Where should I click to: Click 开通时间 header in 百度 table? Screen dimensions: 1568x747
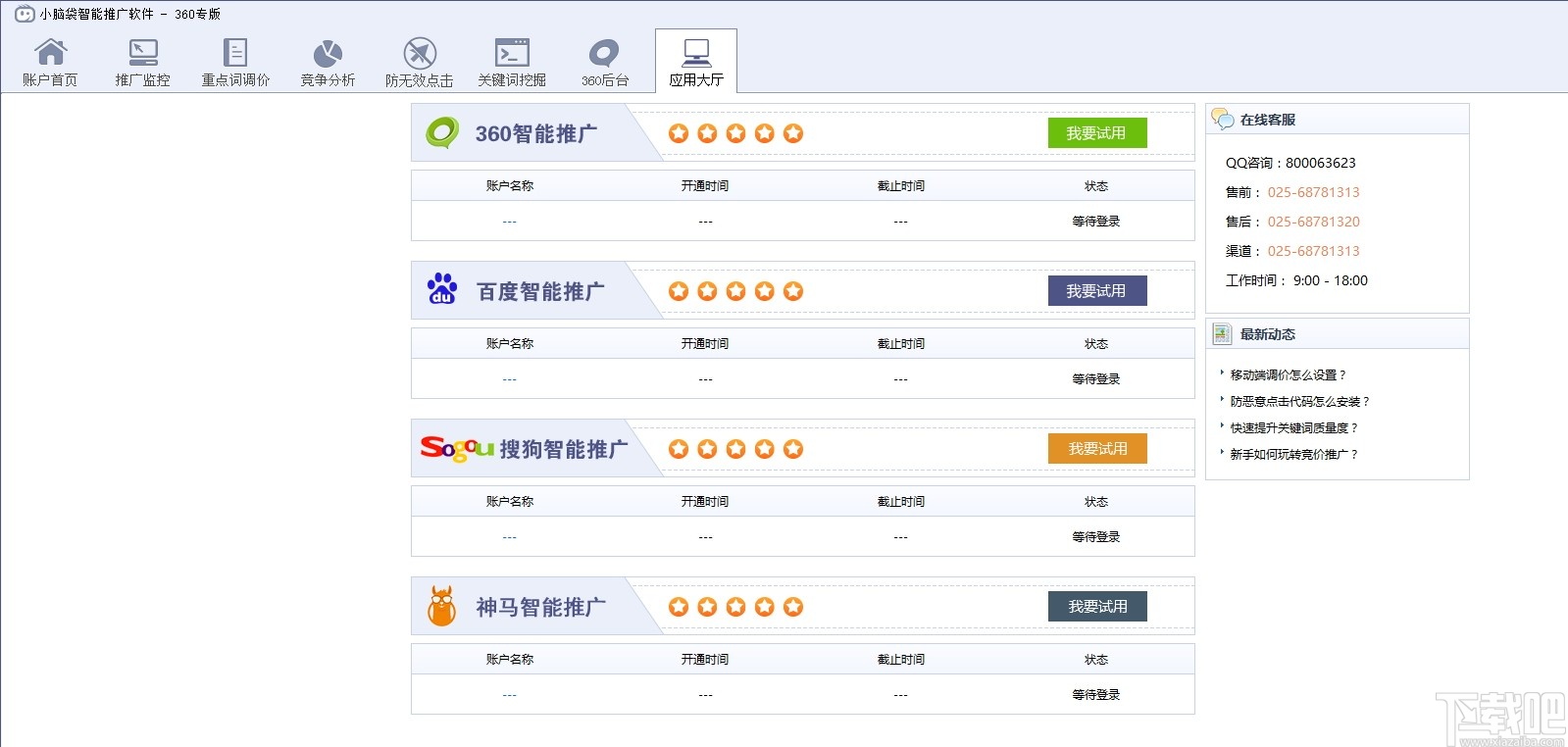point(705,344)
